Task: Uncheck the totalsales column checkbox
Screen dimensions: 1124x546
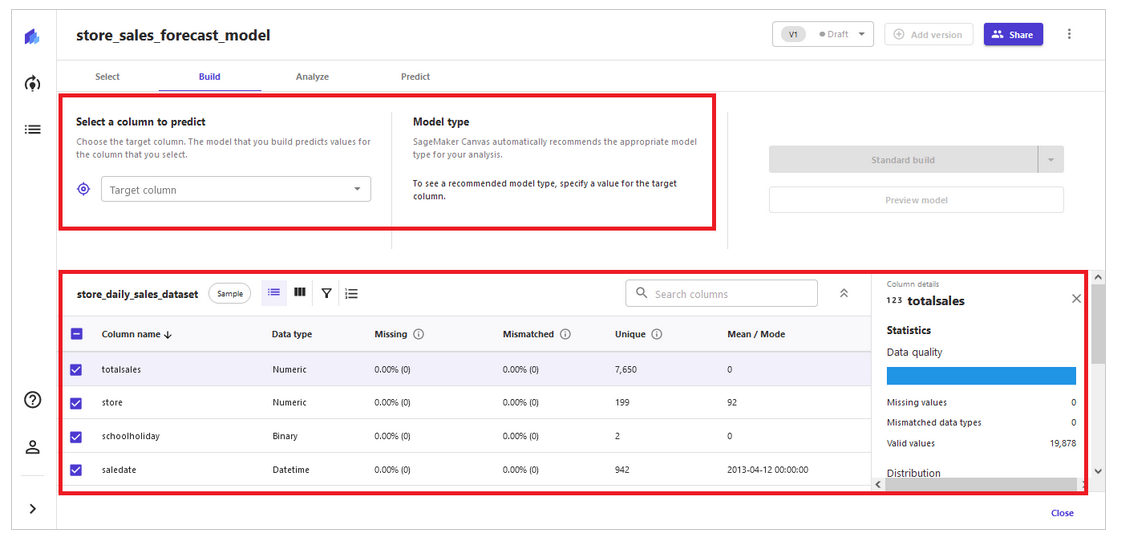Action: pos(77,370)
